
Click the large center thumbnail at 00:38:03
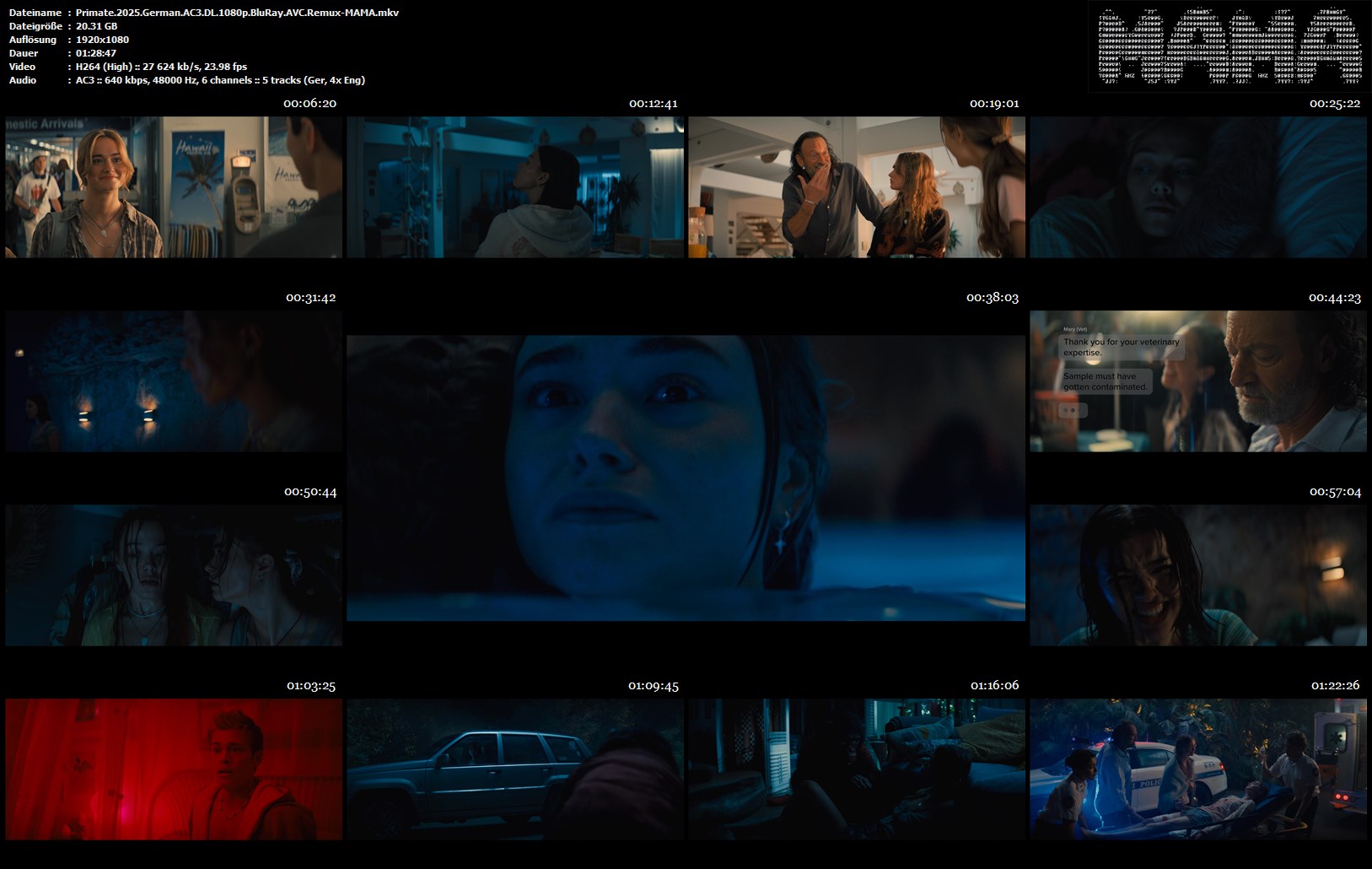pyautogui.click(x=686, y=478)
